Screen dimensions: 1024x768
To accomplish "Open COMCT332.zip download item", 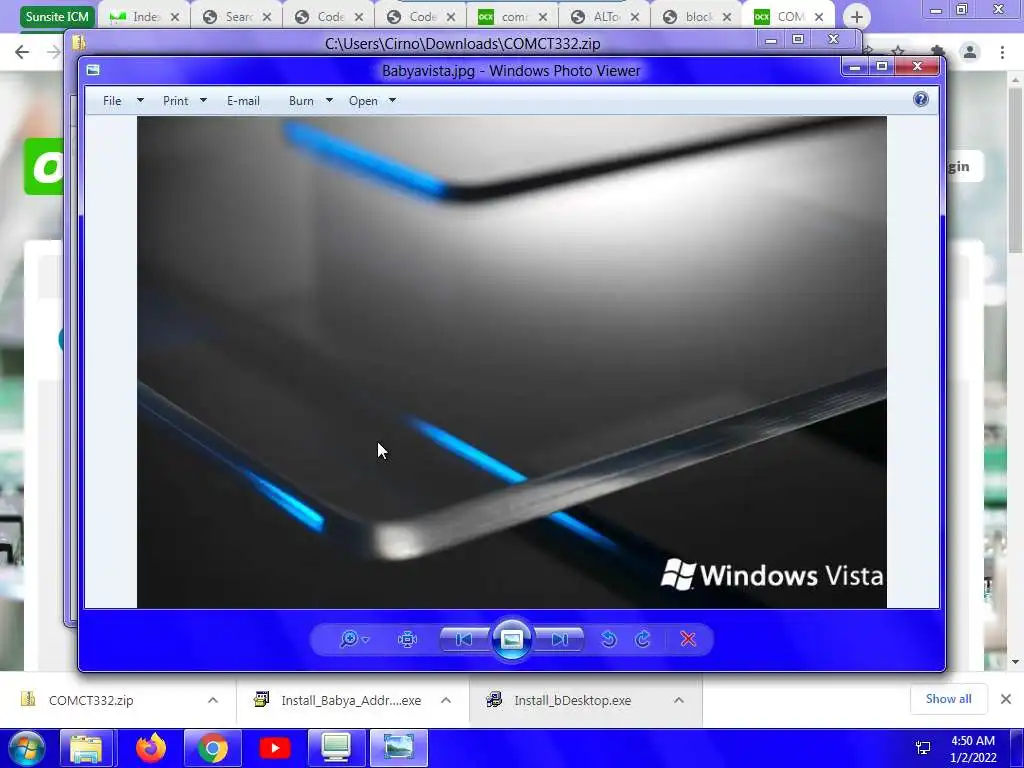I will 91,700.
